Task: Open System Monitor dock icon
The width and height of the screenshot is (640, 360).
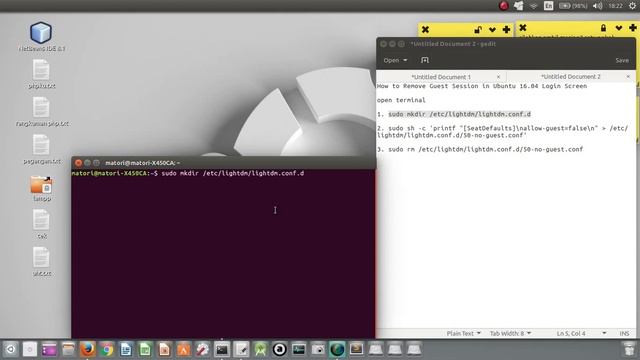Action: pyautogui.click(x=299, y=349)
